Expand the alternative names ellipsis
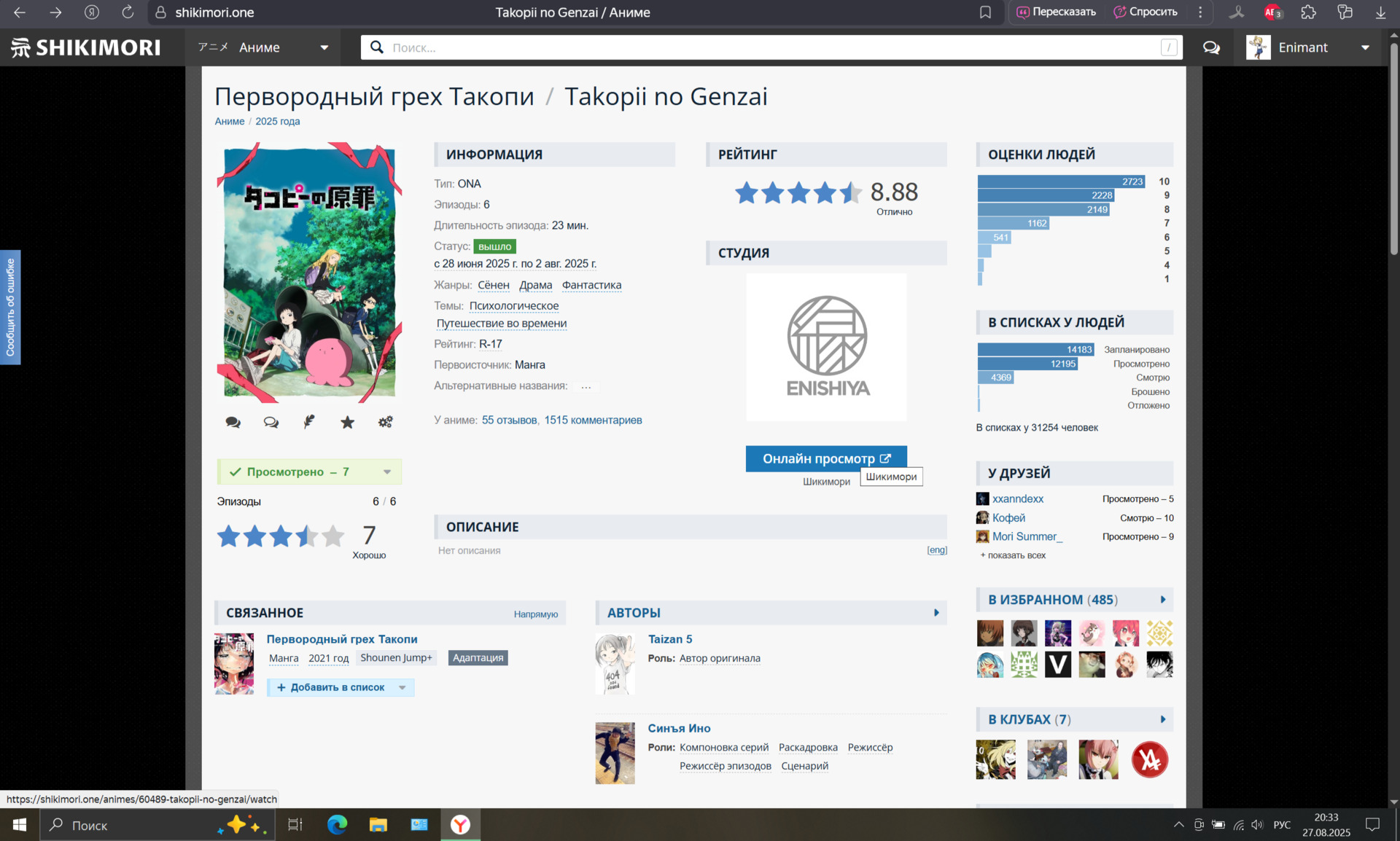This screenshot has width=1400, height=841. (x=586, y=386)
